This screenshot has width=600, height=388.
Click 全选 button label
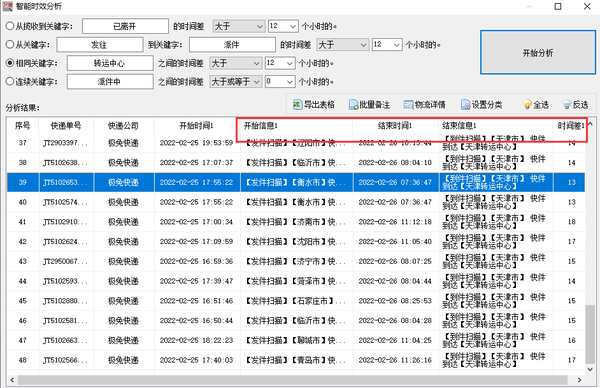pos(541,104)
